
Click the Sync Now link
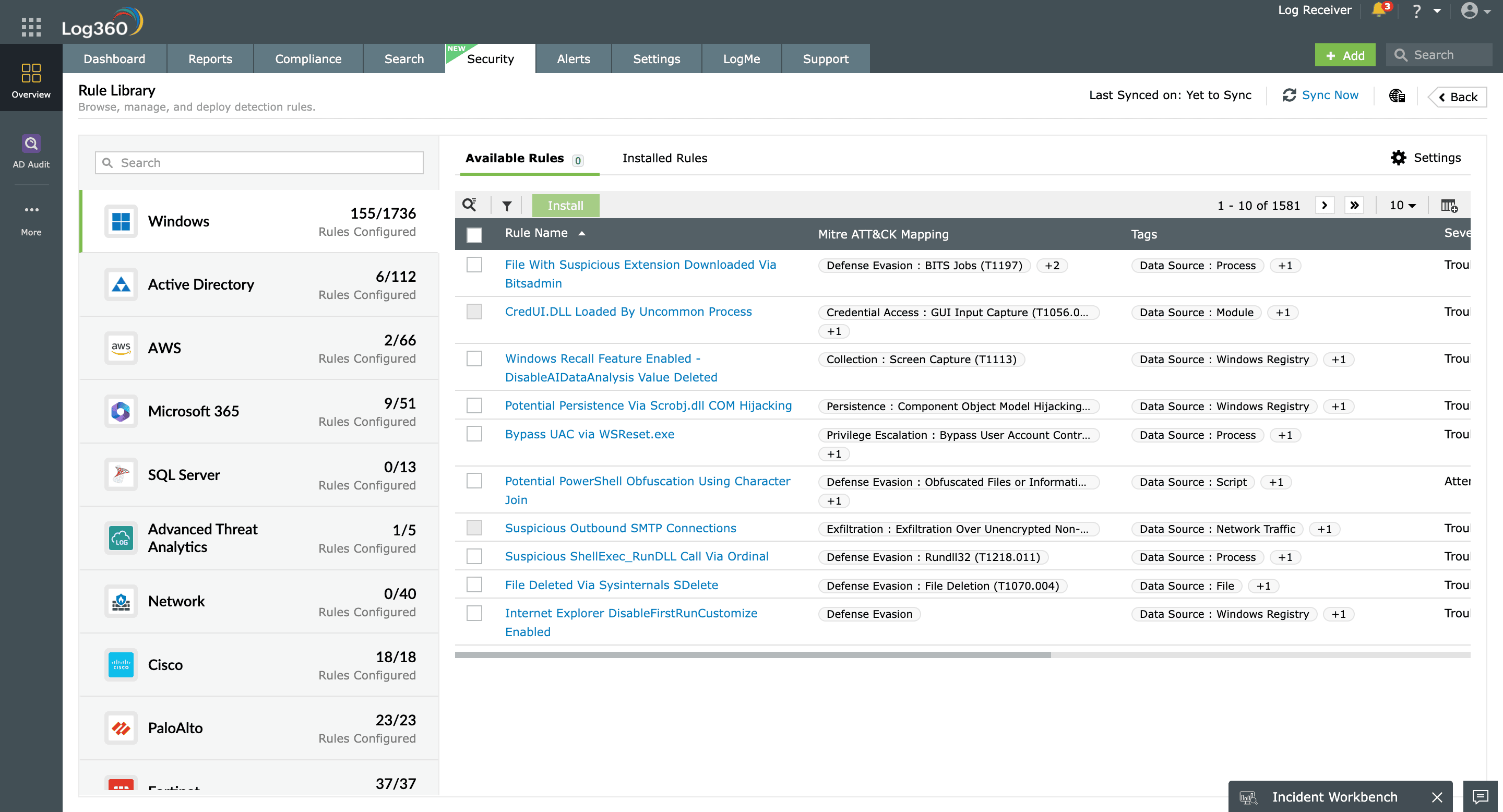pos(1329,95)
